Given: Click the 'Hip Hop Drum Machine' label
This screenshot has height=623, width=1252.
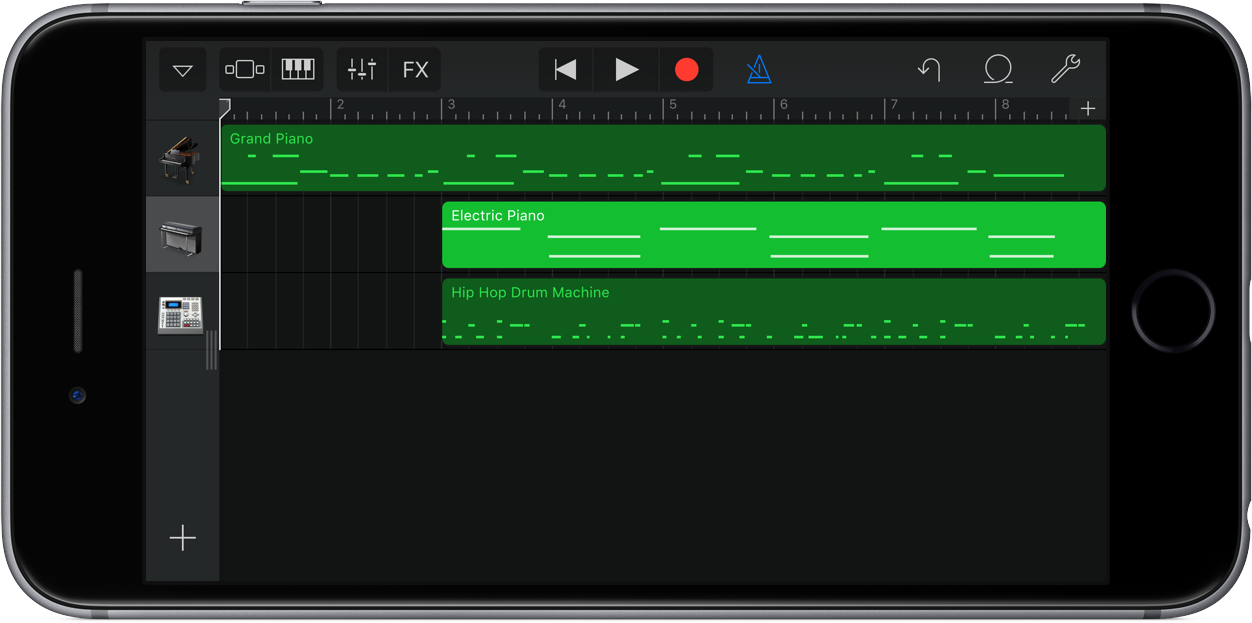Looking at the screenshot, I should click(530, 293).
